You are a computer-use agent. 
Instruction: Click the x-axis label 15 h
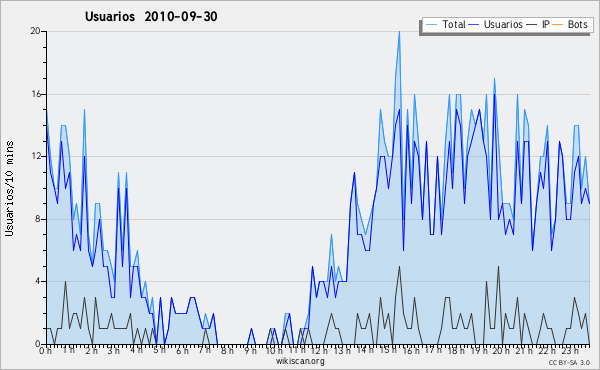(388, 350)
